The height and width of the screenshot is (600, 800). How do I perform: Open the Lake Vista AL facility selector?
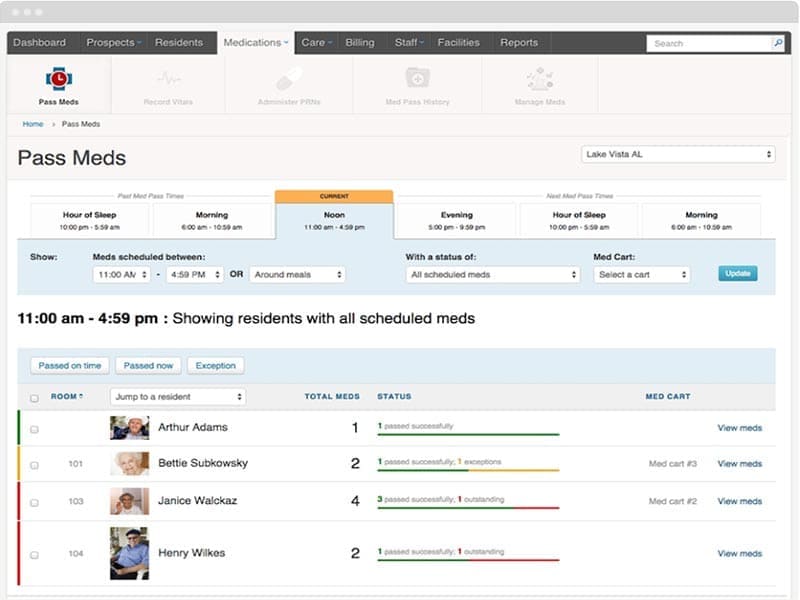678,155
